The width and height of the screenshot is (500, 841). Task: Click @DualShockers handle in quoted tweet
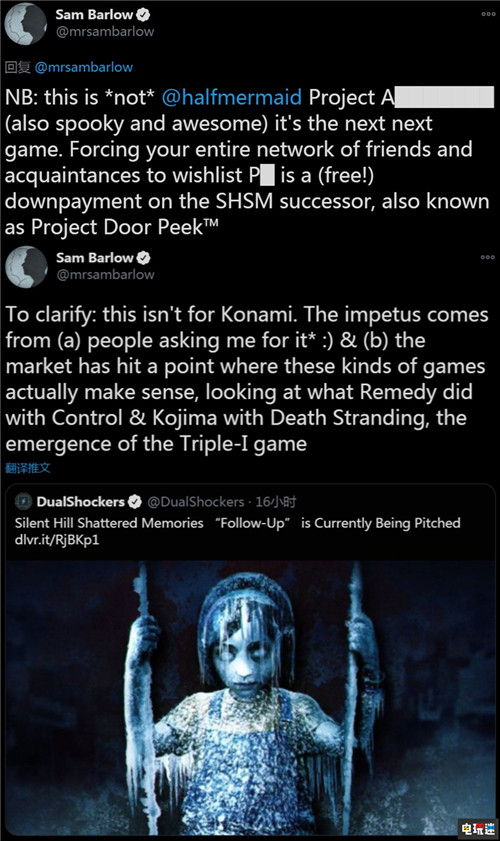point(195,502)
